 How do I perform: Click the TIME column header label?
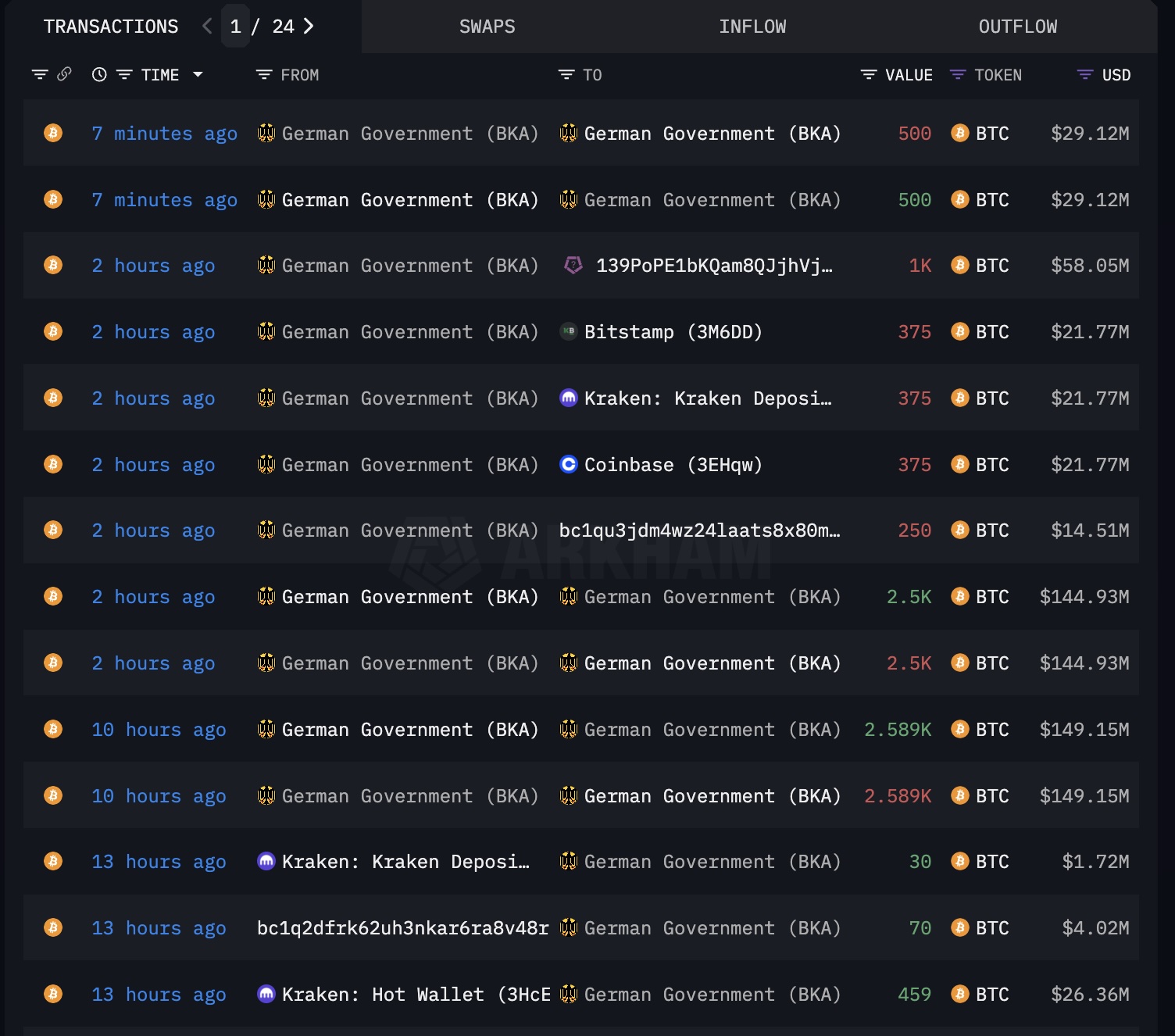(160, 75)
